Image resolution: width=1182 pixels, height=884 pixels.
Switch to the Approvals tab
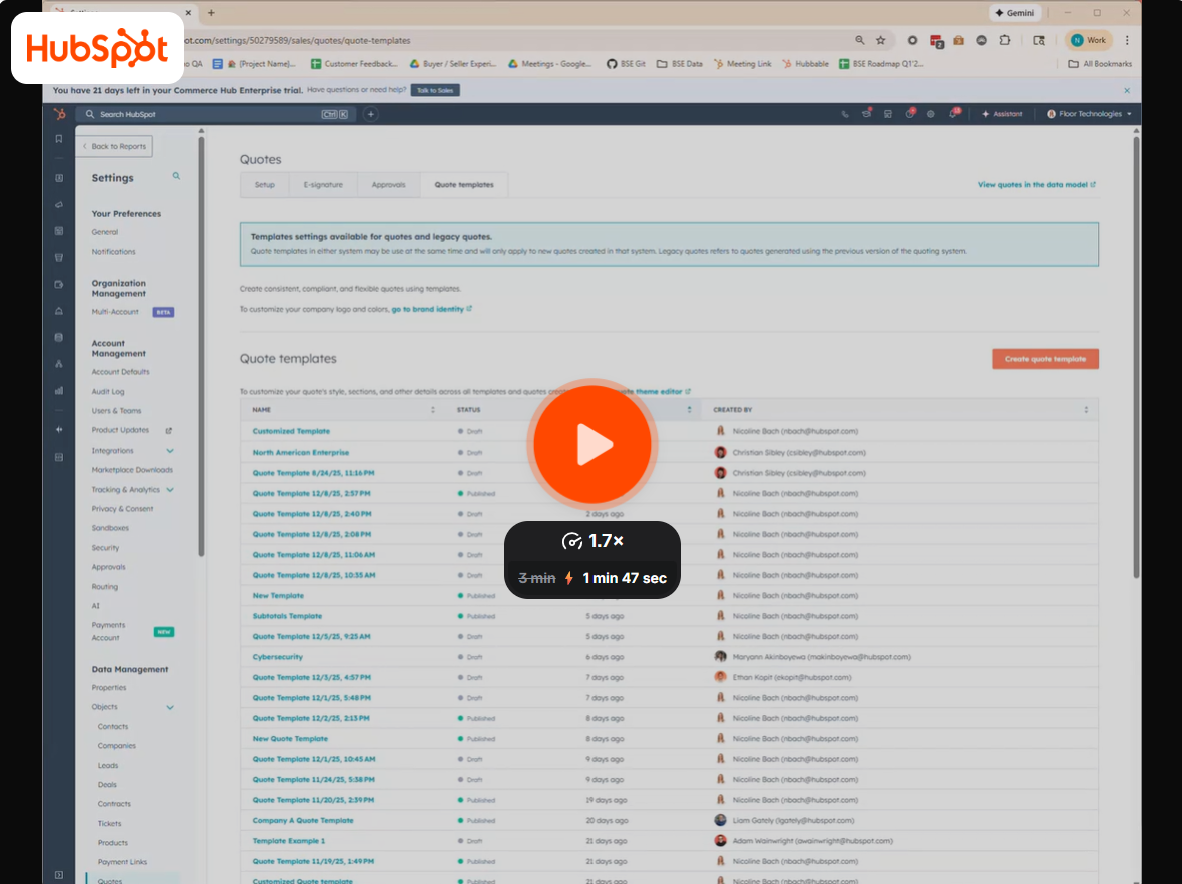[388, 185]
